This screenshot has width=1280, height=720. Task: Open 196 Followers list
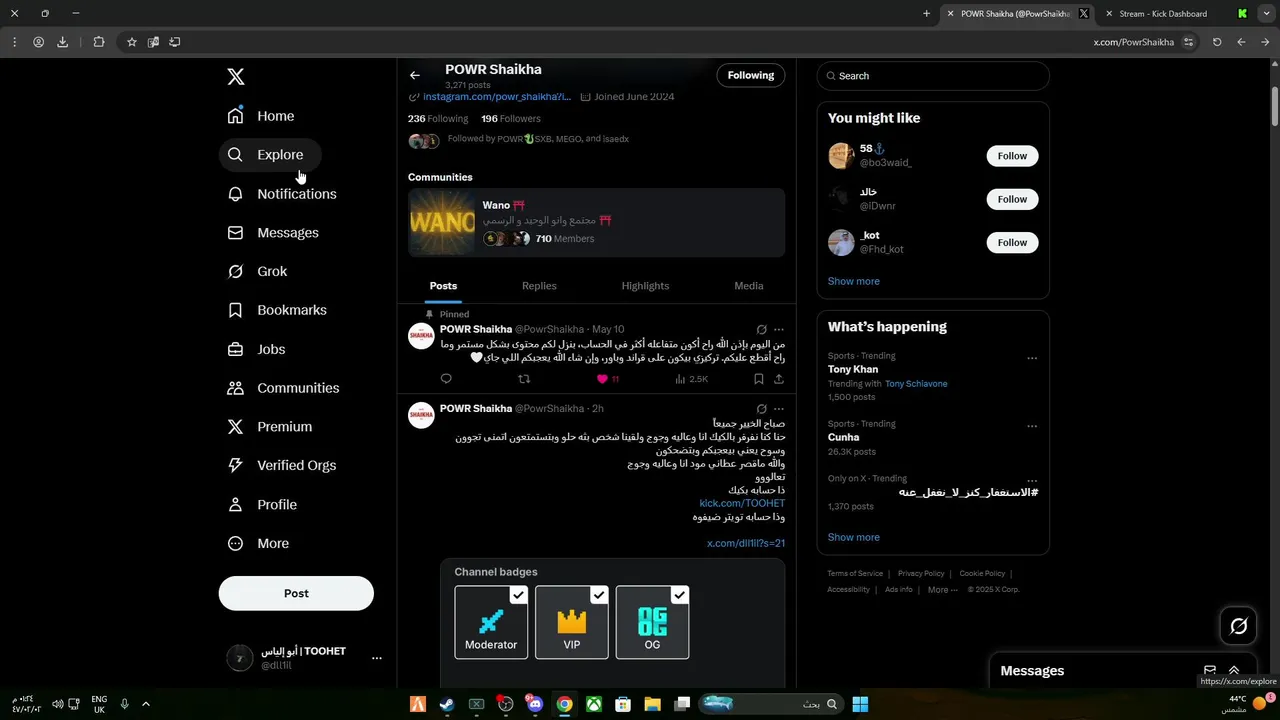pyautogui.click(x=511, y=118)
